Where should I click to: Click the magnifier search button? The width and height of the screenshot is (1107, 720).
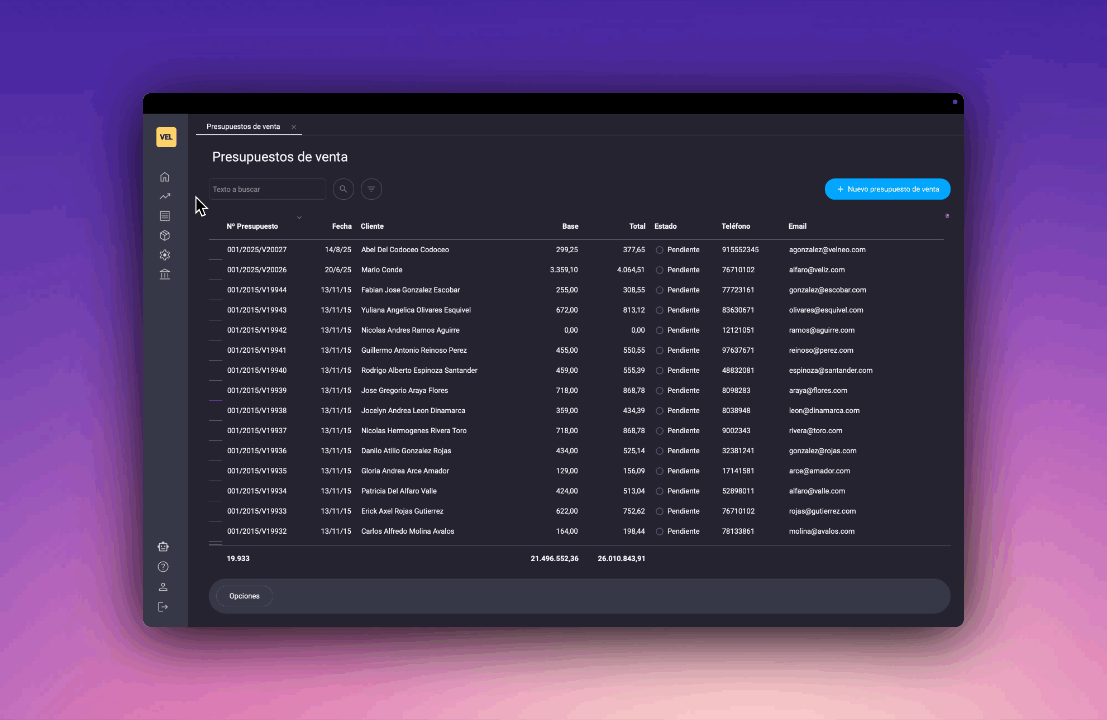(343, 189)
